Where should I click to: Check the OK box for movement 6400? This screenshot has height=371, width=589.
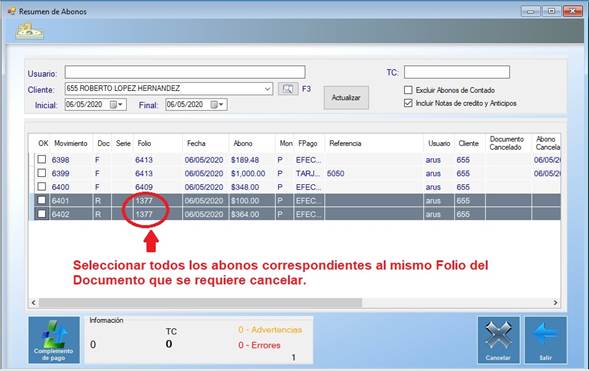pos(42,187)
